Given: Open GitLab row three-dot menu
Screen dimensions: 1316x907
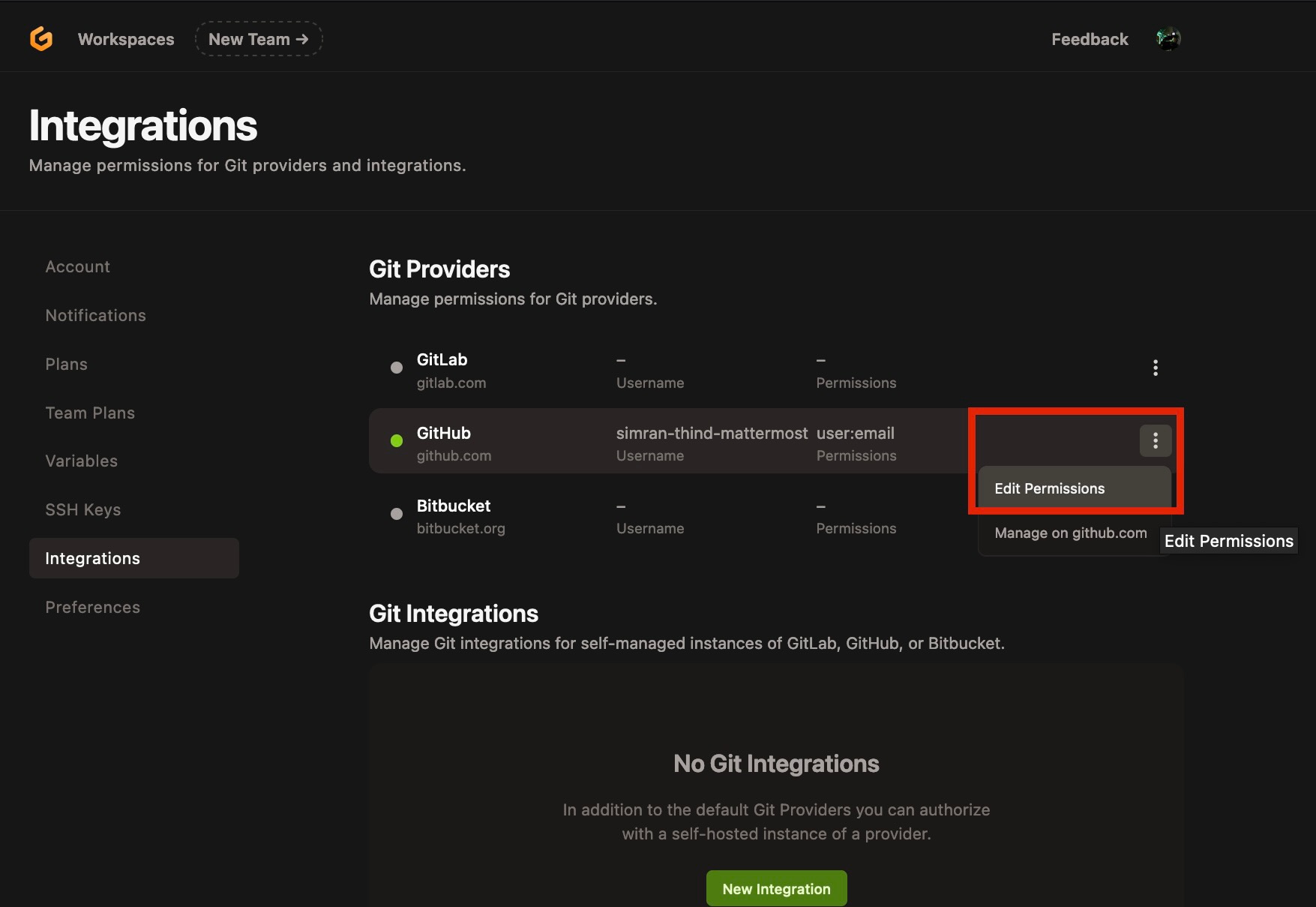Looking at the screenshot, I should click(1156, 368).
